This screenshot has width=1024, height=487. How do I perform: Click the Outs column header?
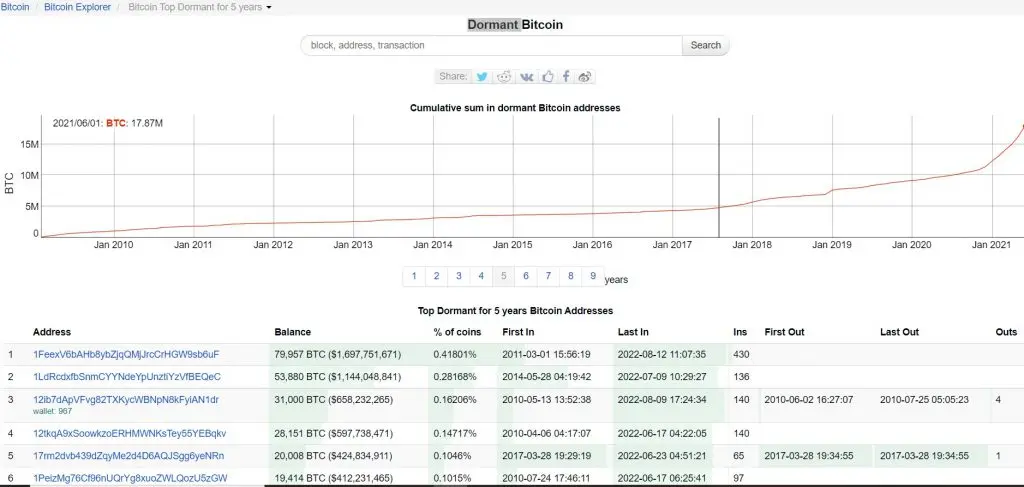pyautogui.click(x=1006, y=332)
